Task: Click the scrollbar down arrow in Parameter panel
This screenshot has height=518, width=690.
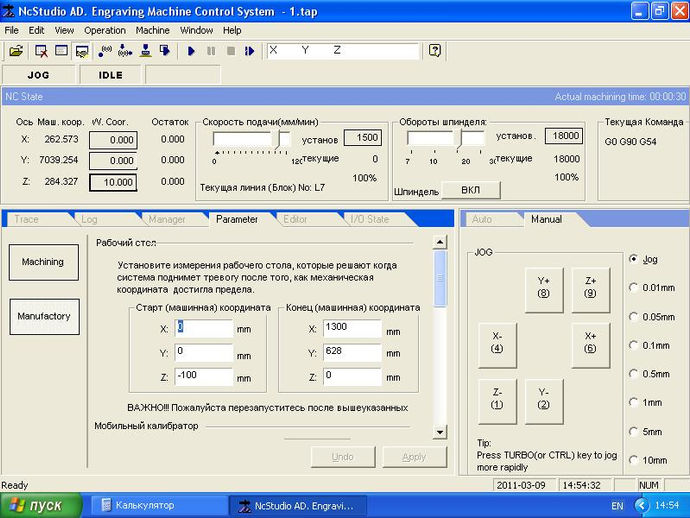Action: pyautogui.click(x=440, y=432)
